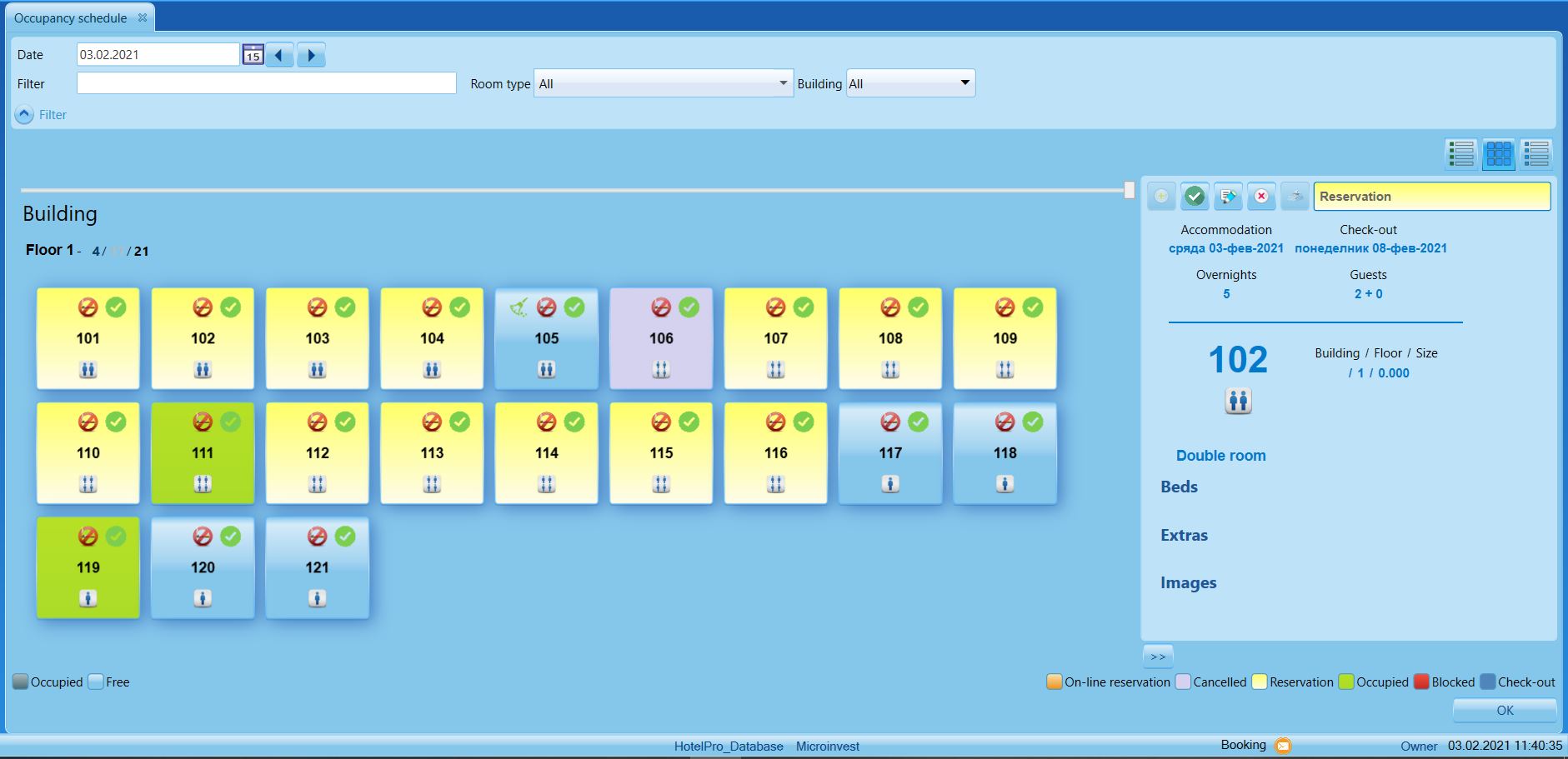Viewport: 1568px width, 759px height.
Task: Click the double-guest icon on room 104
Action: (x=432, y=369)
